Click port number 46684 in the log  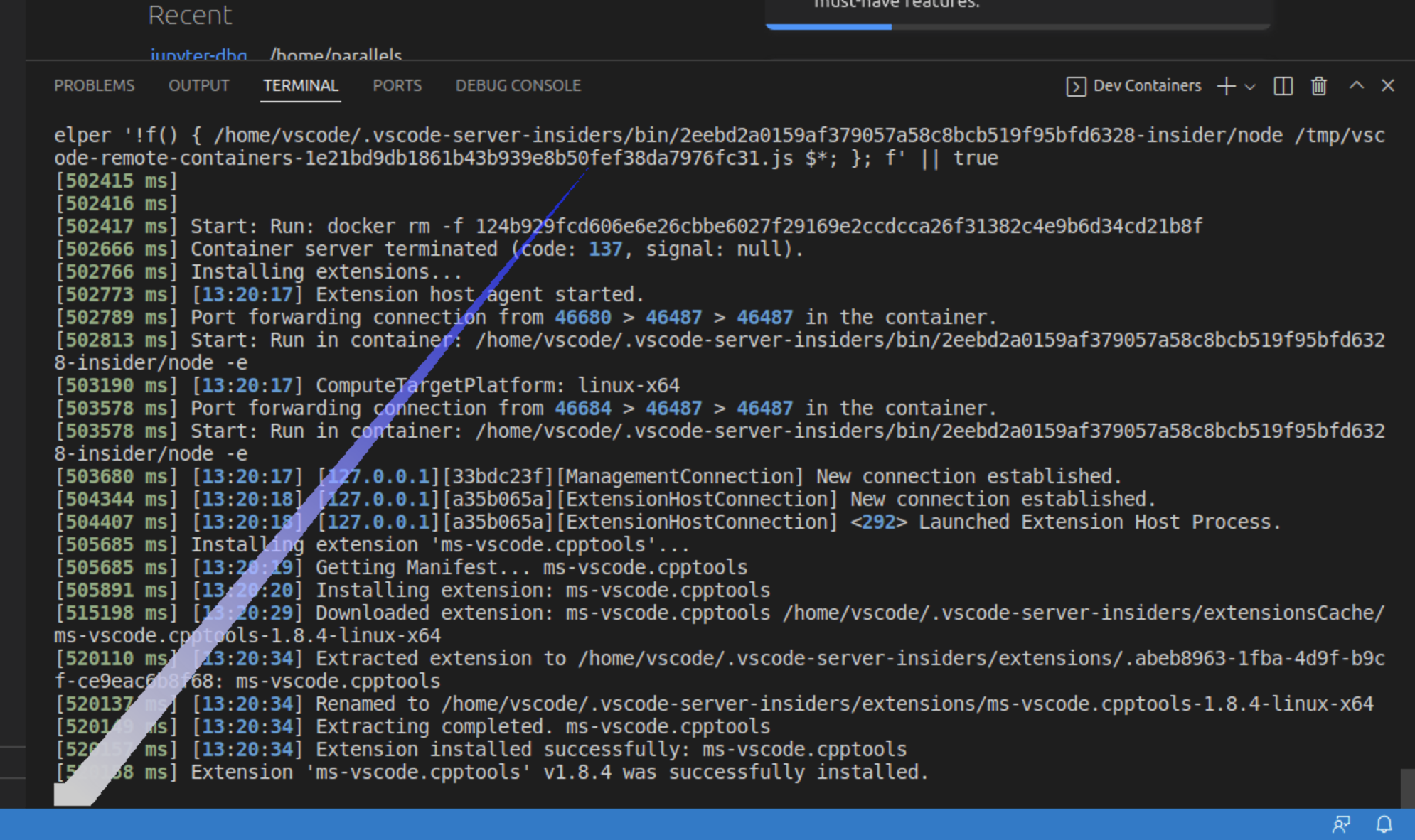tap(582, 409)
